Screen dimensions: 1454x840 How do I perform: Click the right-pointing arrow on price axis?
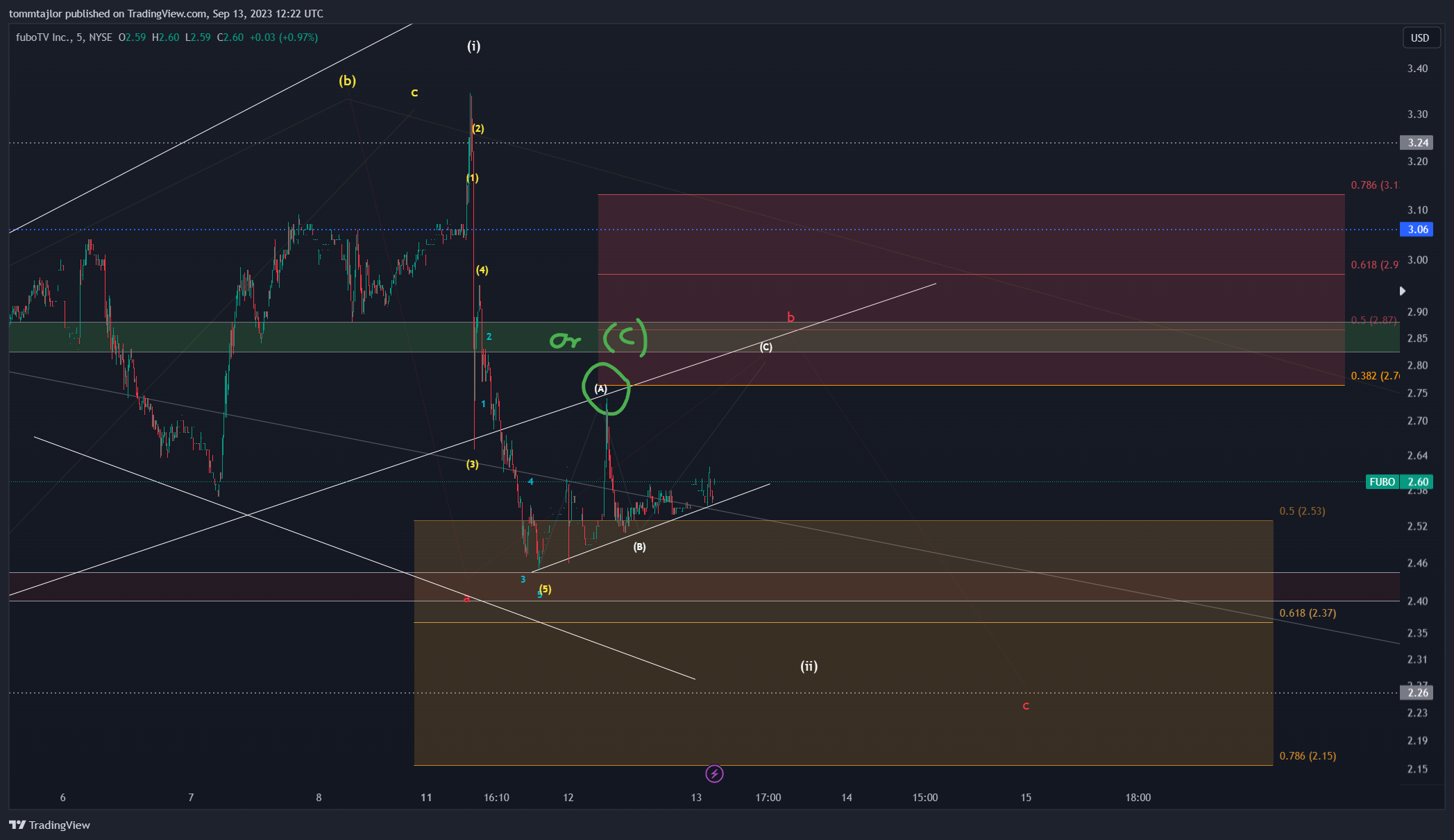1403,291
